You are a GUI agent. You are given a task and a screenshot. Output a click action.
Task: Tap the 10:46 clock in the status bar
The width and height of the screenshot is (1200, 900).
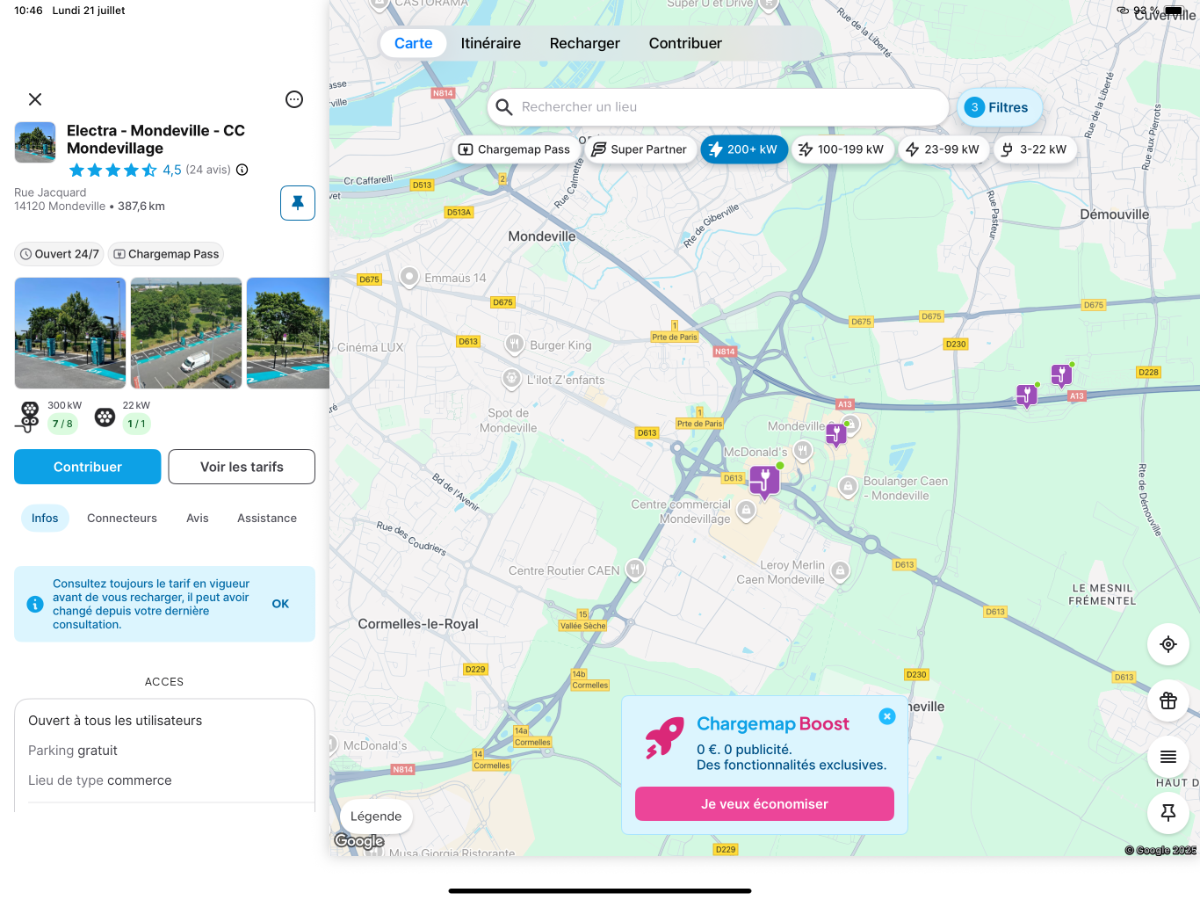[28, 10]
